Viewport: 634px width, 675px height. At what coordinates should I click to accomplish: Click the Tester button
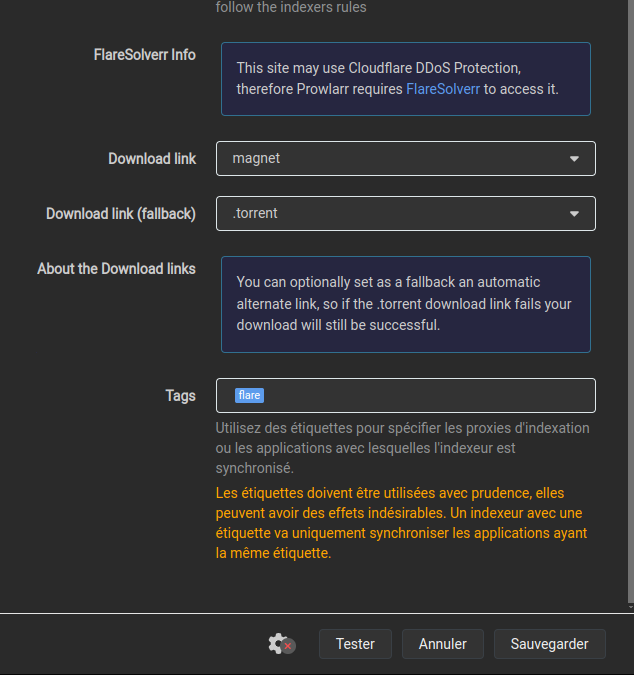pyautogui.click(x=355, y=644)
